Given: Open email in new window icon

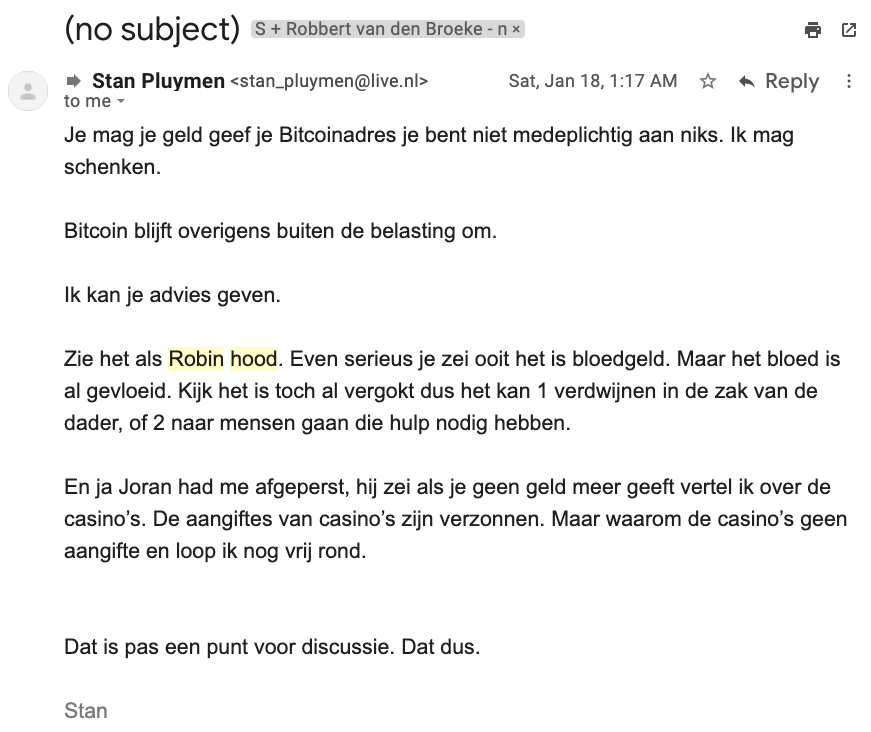Looking at the screenshot, I should tap(849, 30).
